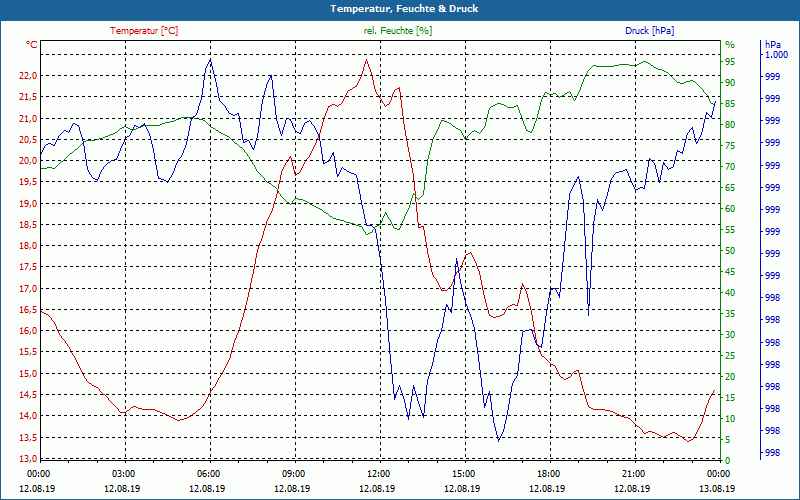This screenshot has width=800, height=500.
Task: Click the blue 'hPa' axis unit label
Action: click(773, 45)
